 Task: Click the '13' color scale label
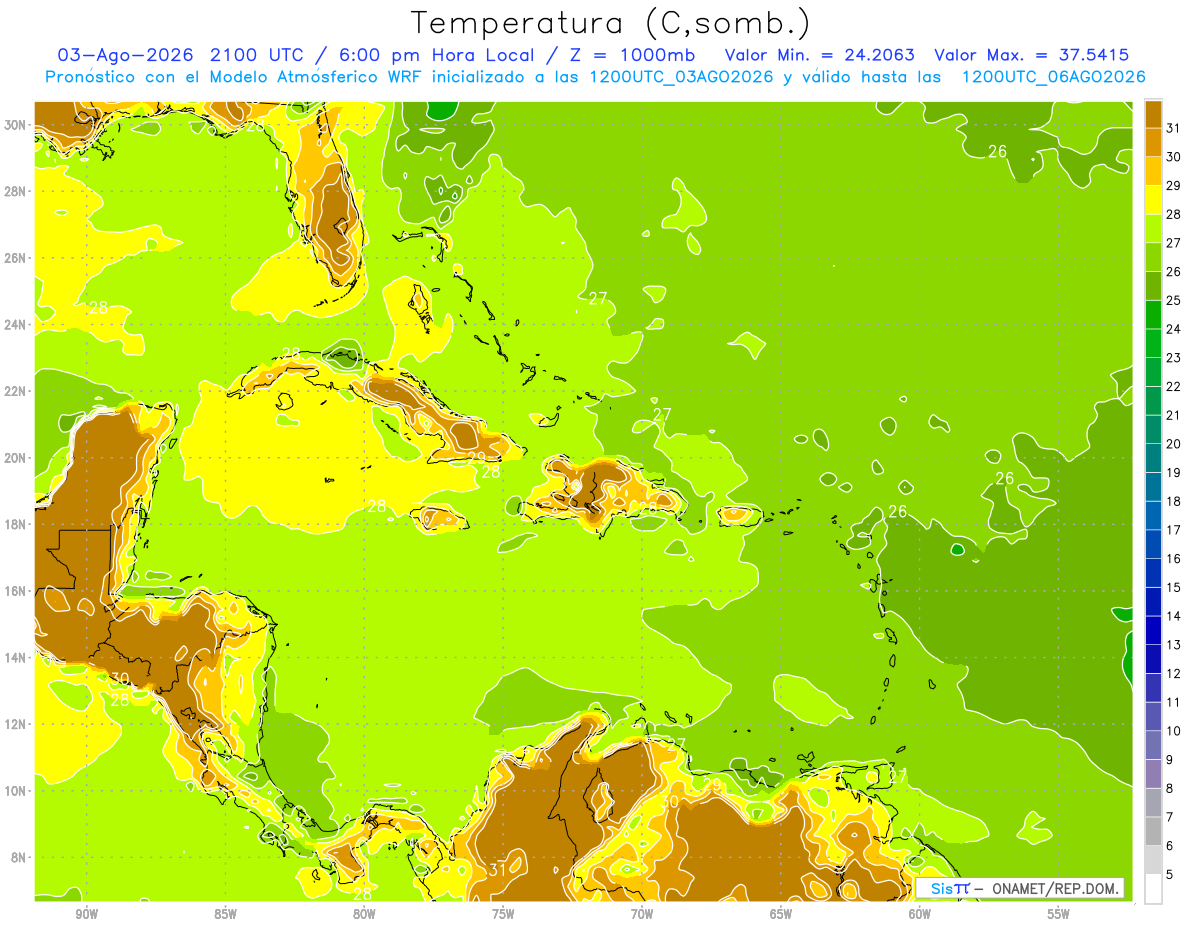[1173, 645]
